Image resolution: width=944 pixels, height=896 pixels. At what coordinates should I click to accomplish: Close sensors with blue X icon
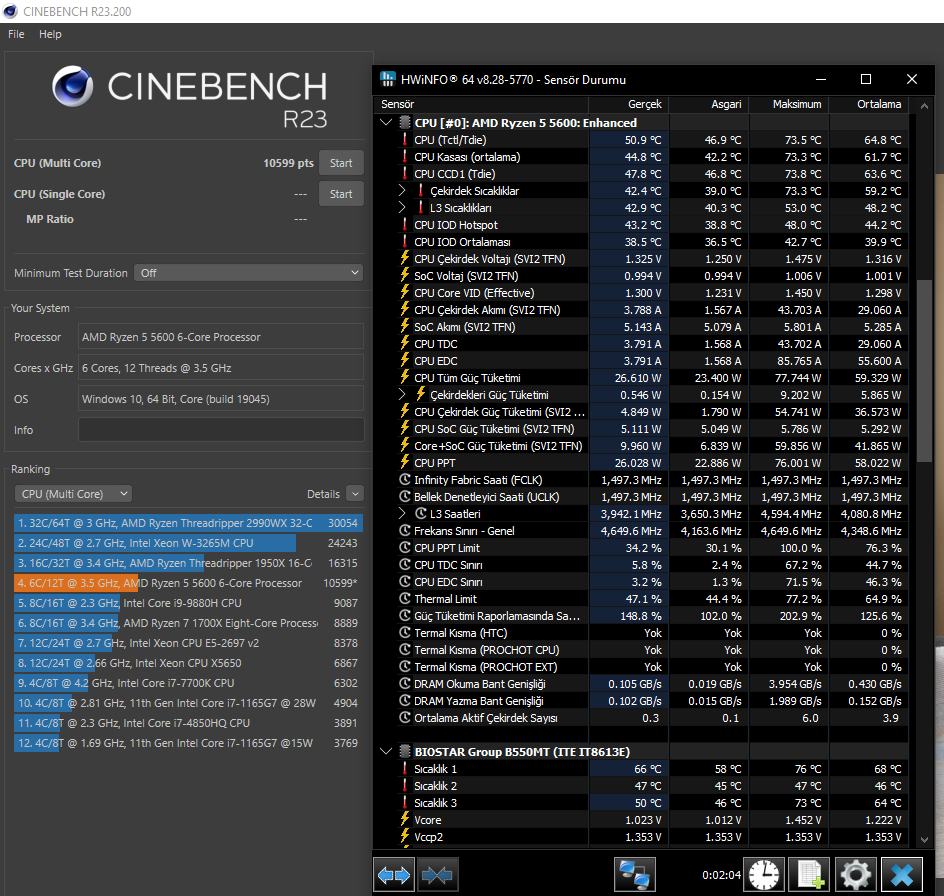902,874
